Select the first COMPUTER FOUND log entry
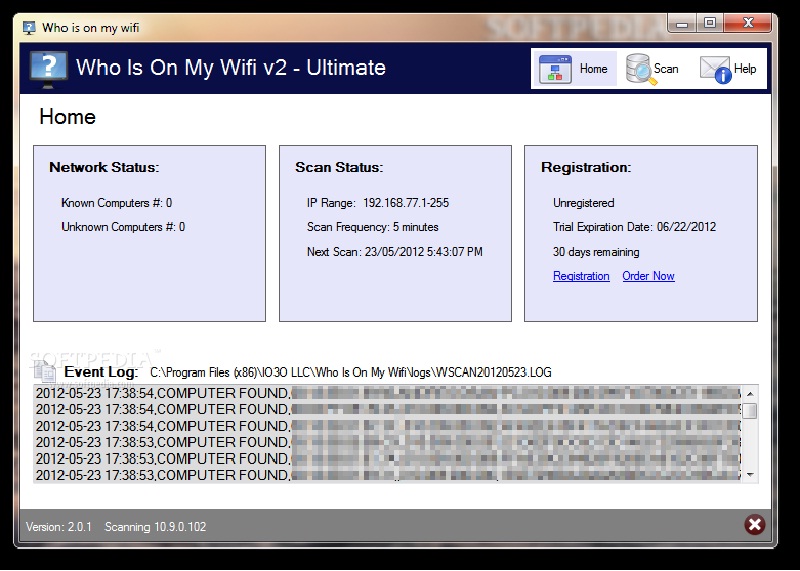 (x=162, y=394)
